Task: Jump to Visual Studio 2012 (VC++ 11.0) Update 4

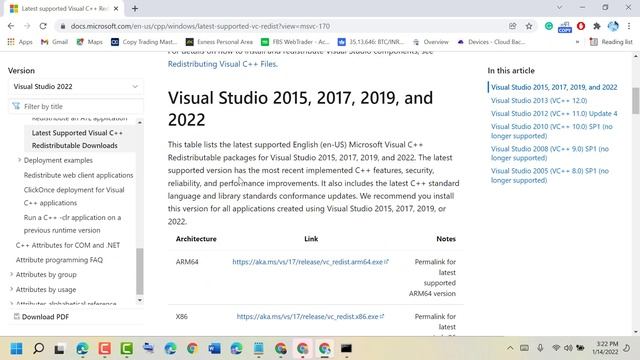Action: pyautogui.click(x=554, y=113)
